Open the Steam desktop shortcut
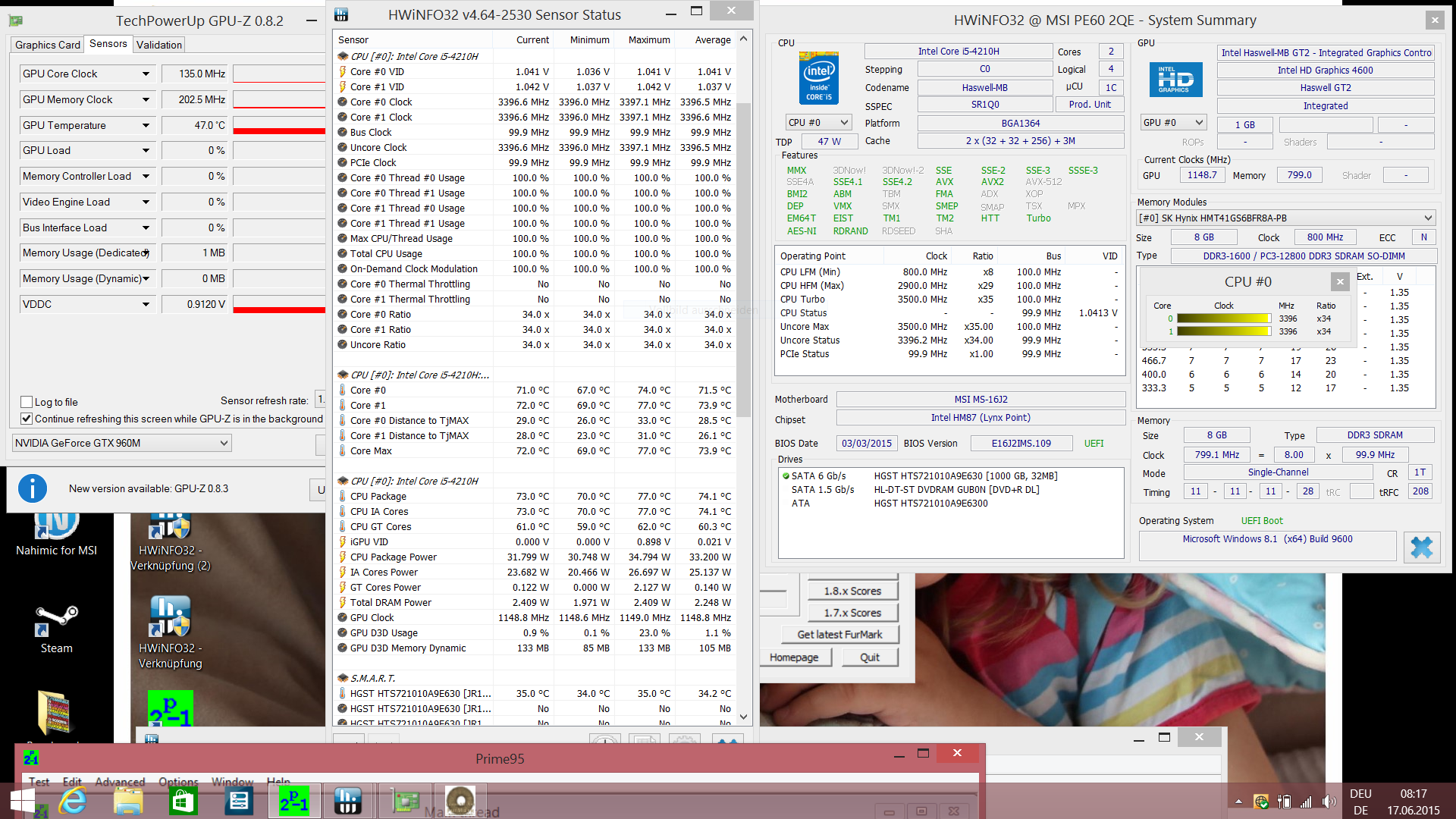Image resolution: width=1456 pixels, height=819 pixels. tap(56, 629)
